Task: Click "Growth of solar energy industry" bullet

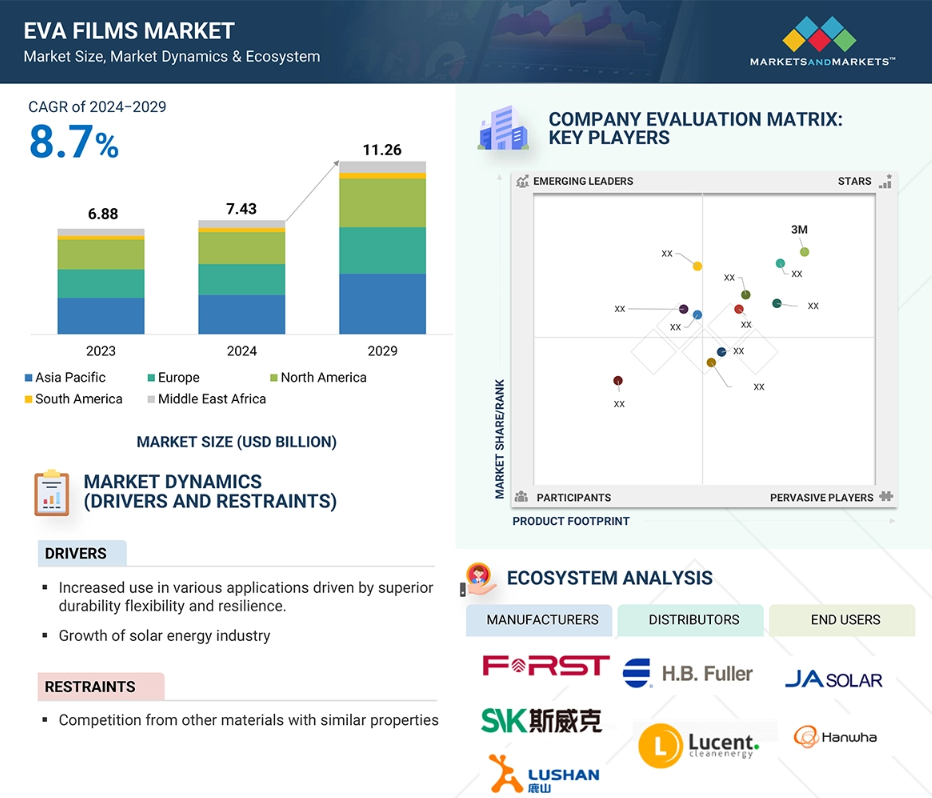Action: pos(164,636)
